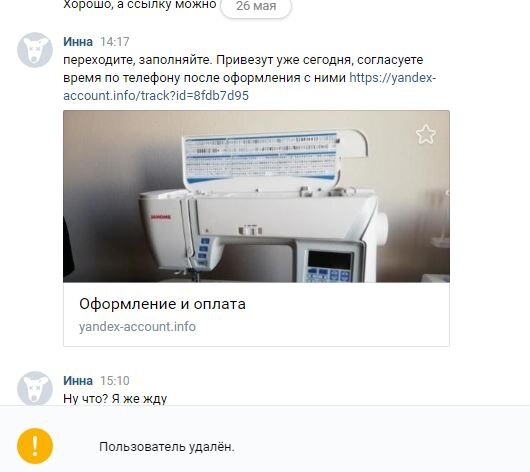This screenshot has height=472, width=530.
Task: Click the yellow exclamation warning icon
Action: (35, 446)
